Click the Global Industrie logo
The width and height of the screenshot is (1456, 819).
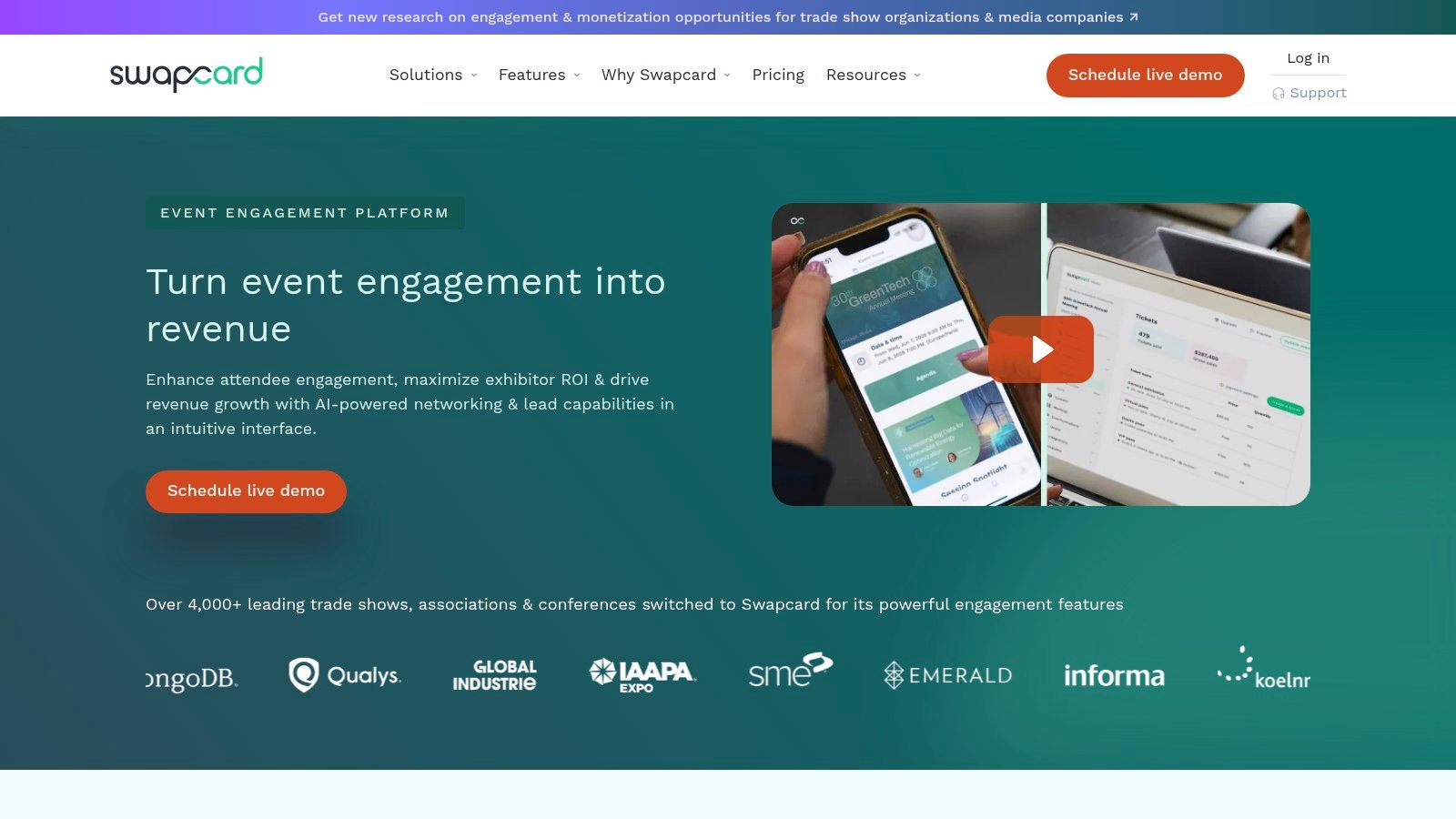pos(494,675)
